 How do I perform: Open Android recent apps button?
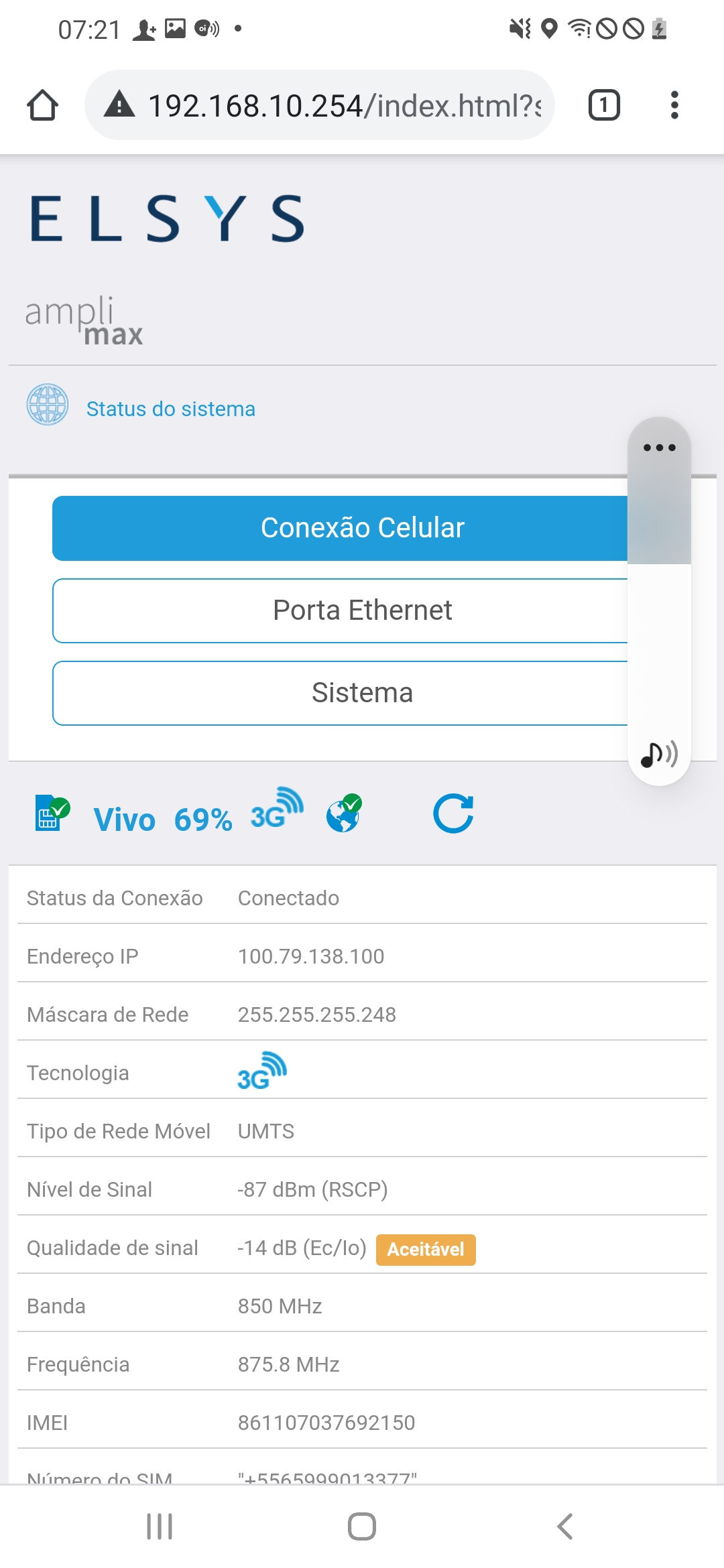[x=160, y=1526]
